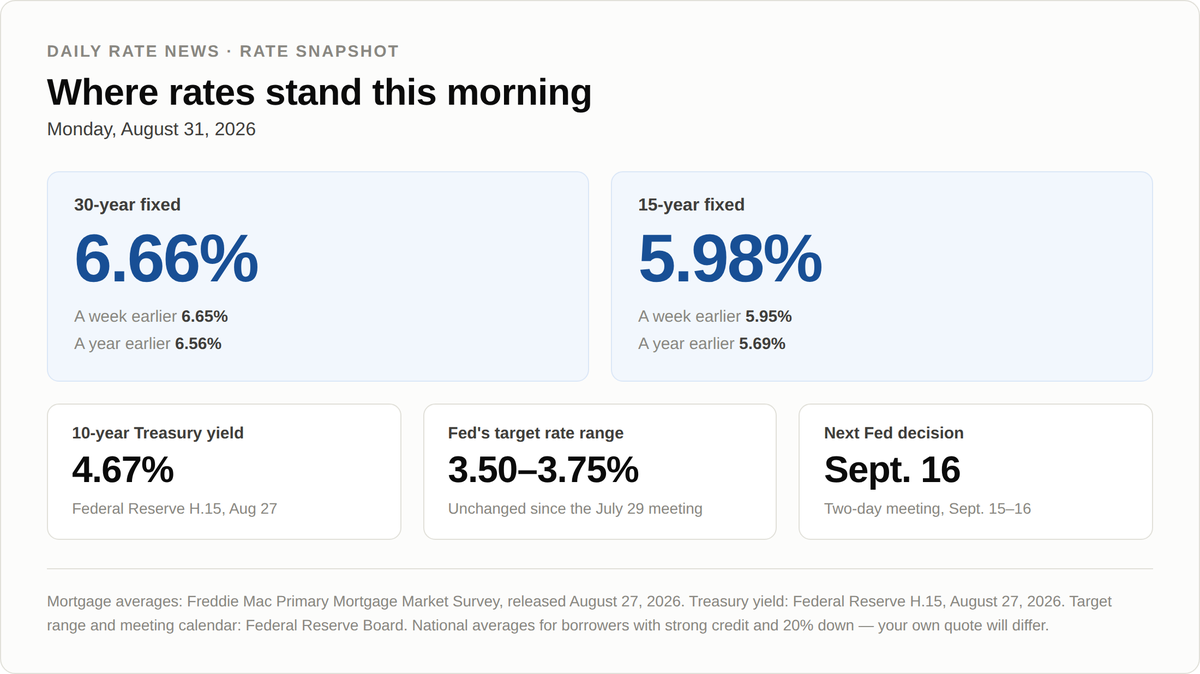Click the Next Fed decision card title
Viewport: 1200px width, 674px height.
pos(894,433)
